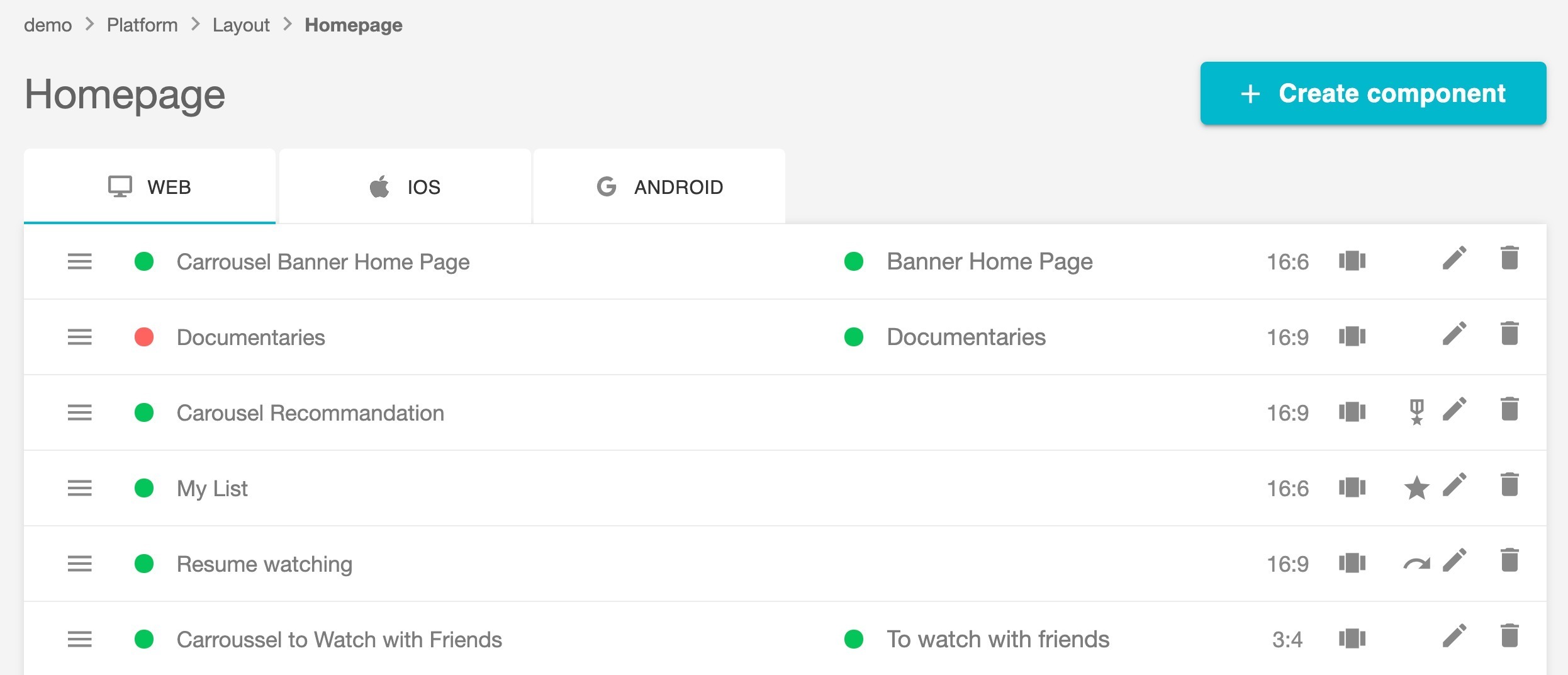
Task: Toggle status dot of My List
Action: coord(144,488)
